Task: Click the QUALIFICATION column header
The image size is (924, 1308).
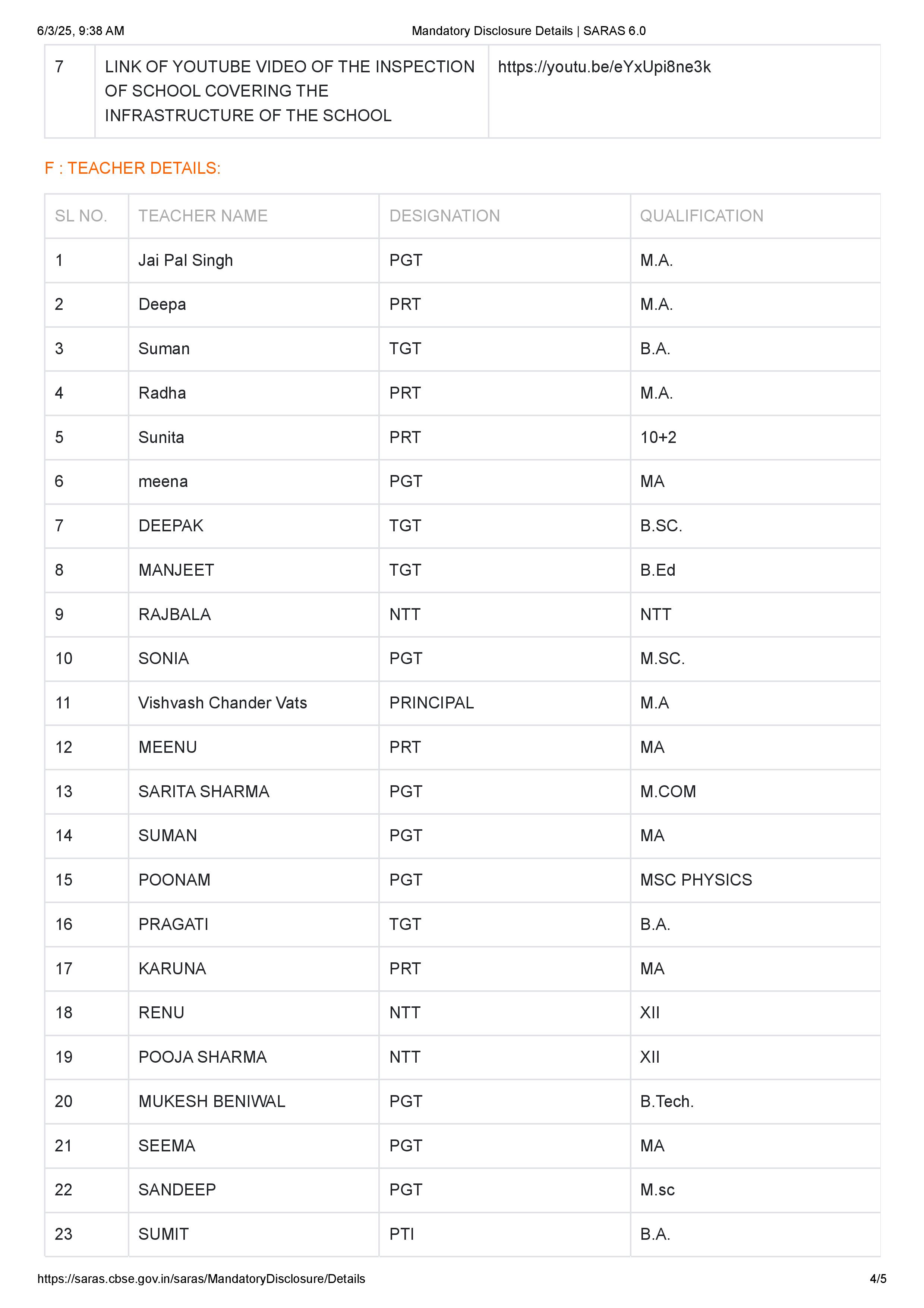Action: pyautogui.click(x=701, y=216)
